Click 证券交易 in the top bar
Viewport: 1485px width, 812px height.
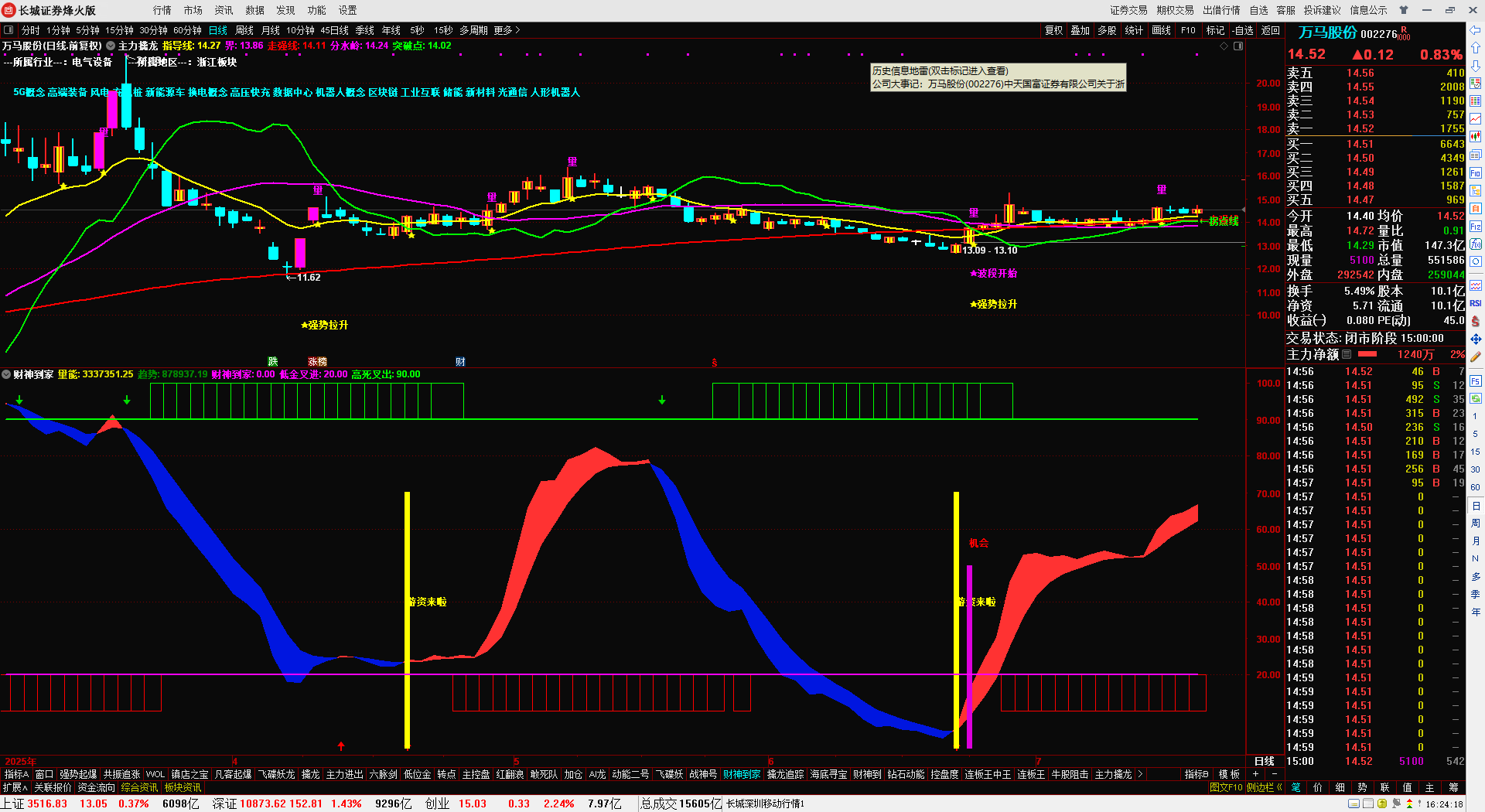pyautogui.click(x=1129, y=10)
